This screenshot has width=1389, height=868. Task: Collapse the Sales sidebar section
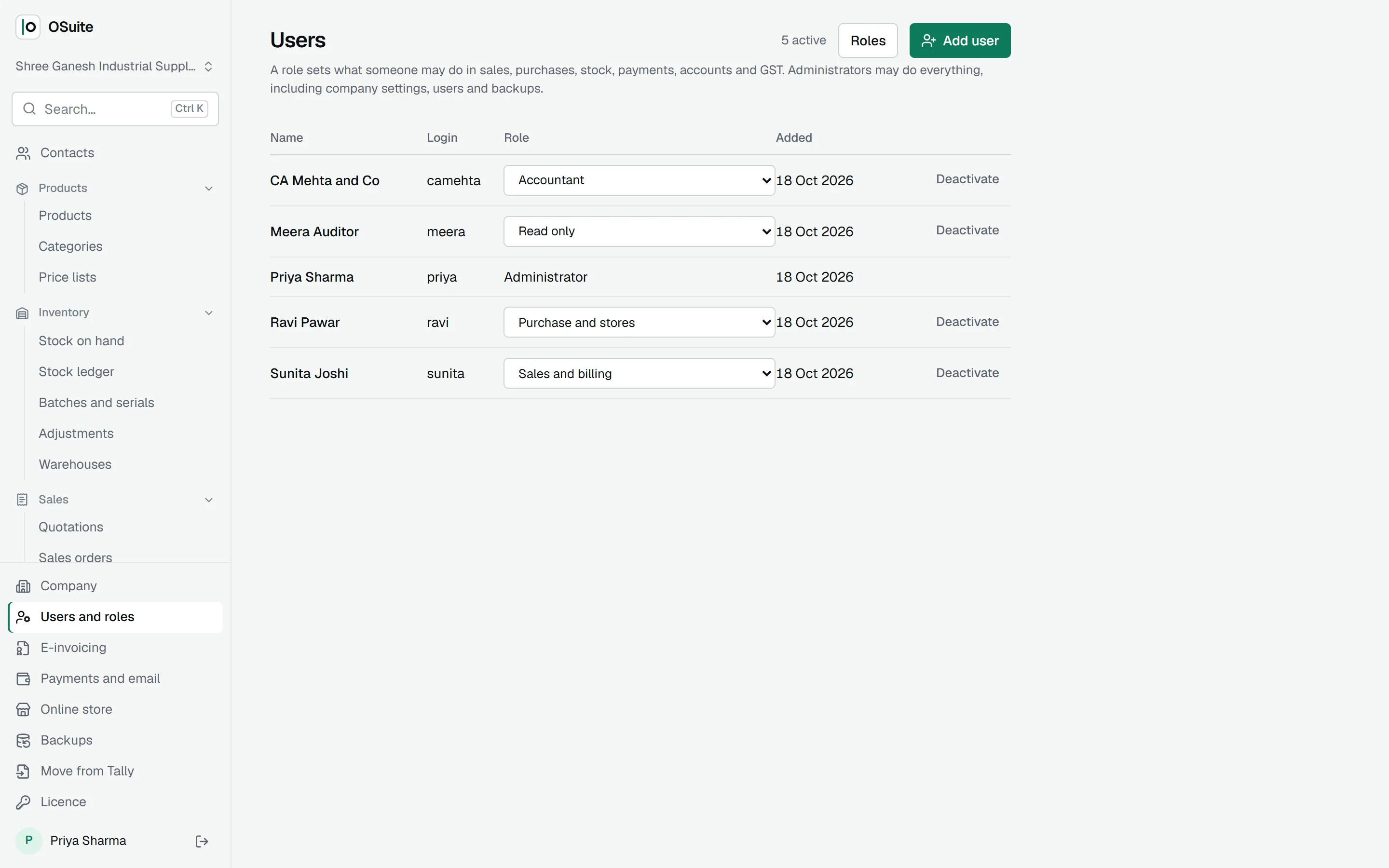tap(209, 500)
